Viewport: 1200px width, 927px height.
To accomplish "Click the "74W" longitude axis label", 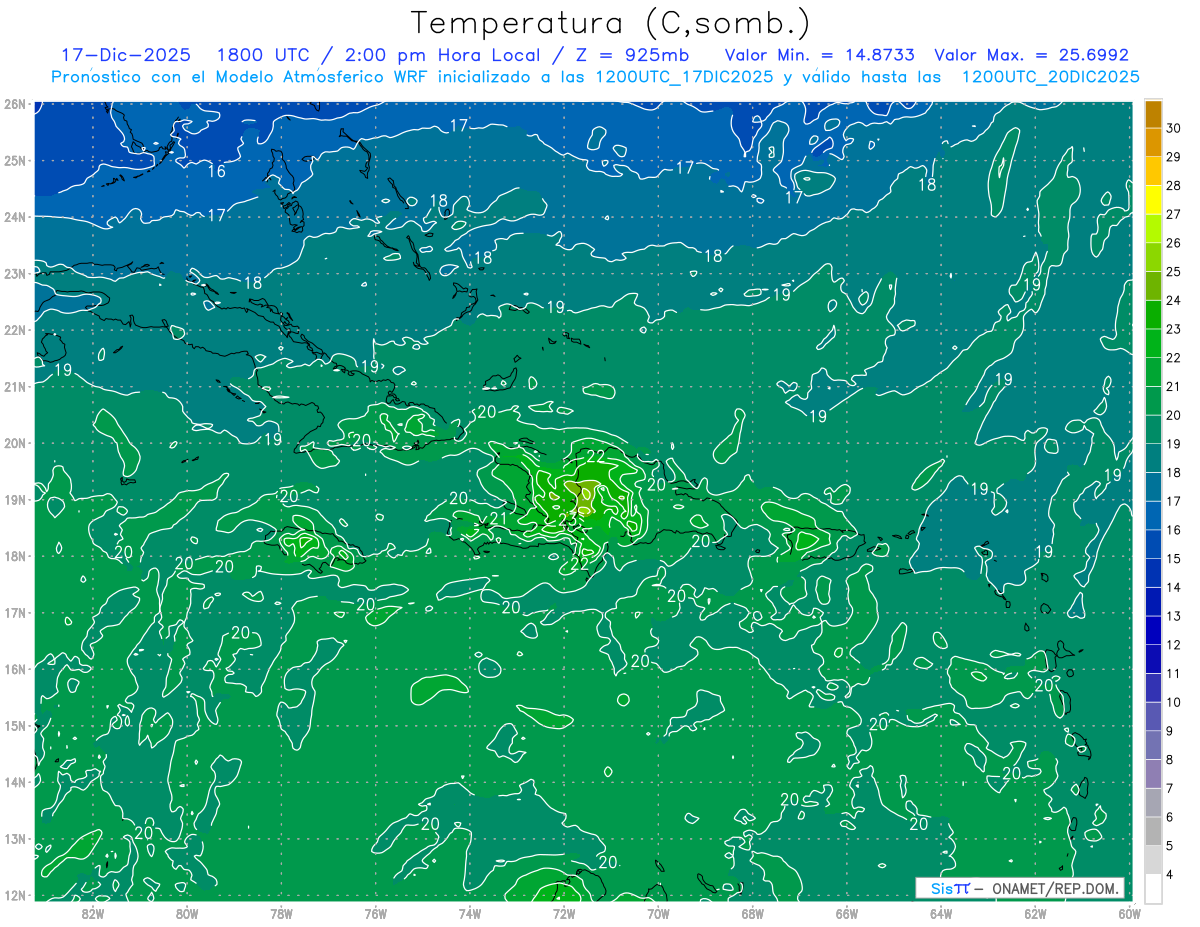I will [x=470, y=914].
